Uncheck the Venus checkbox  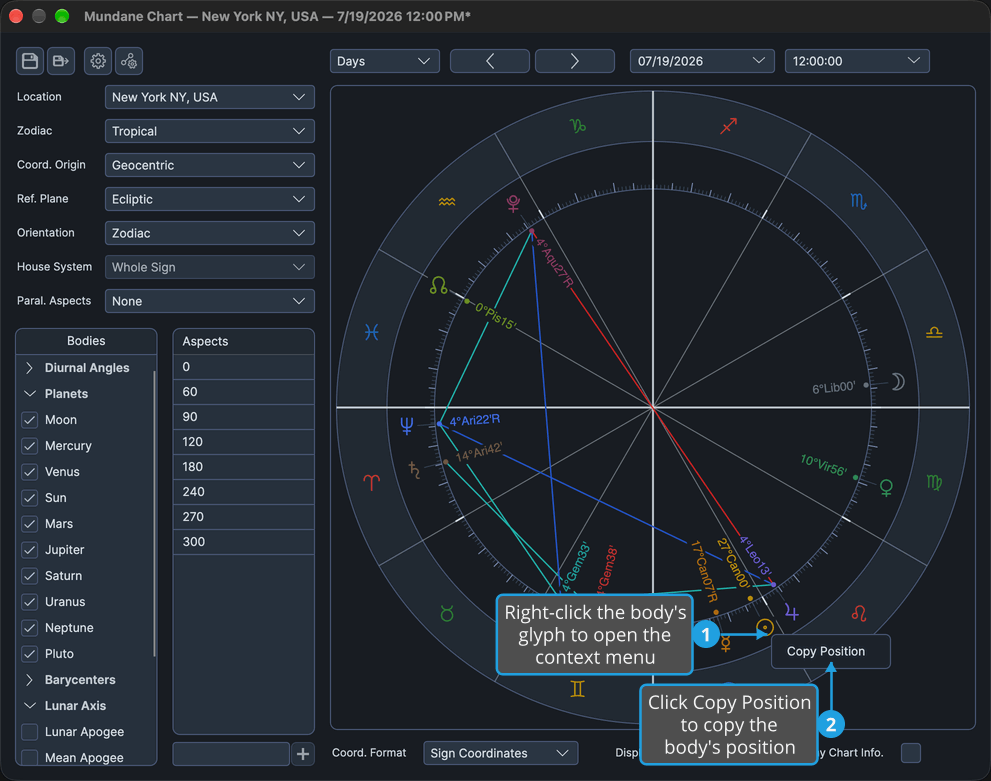[x=30, y=471]
